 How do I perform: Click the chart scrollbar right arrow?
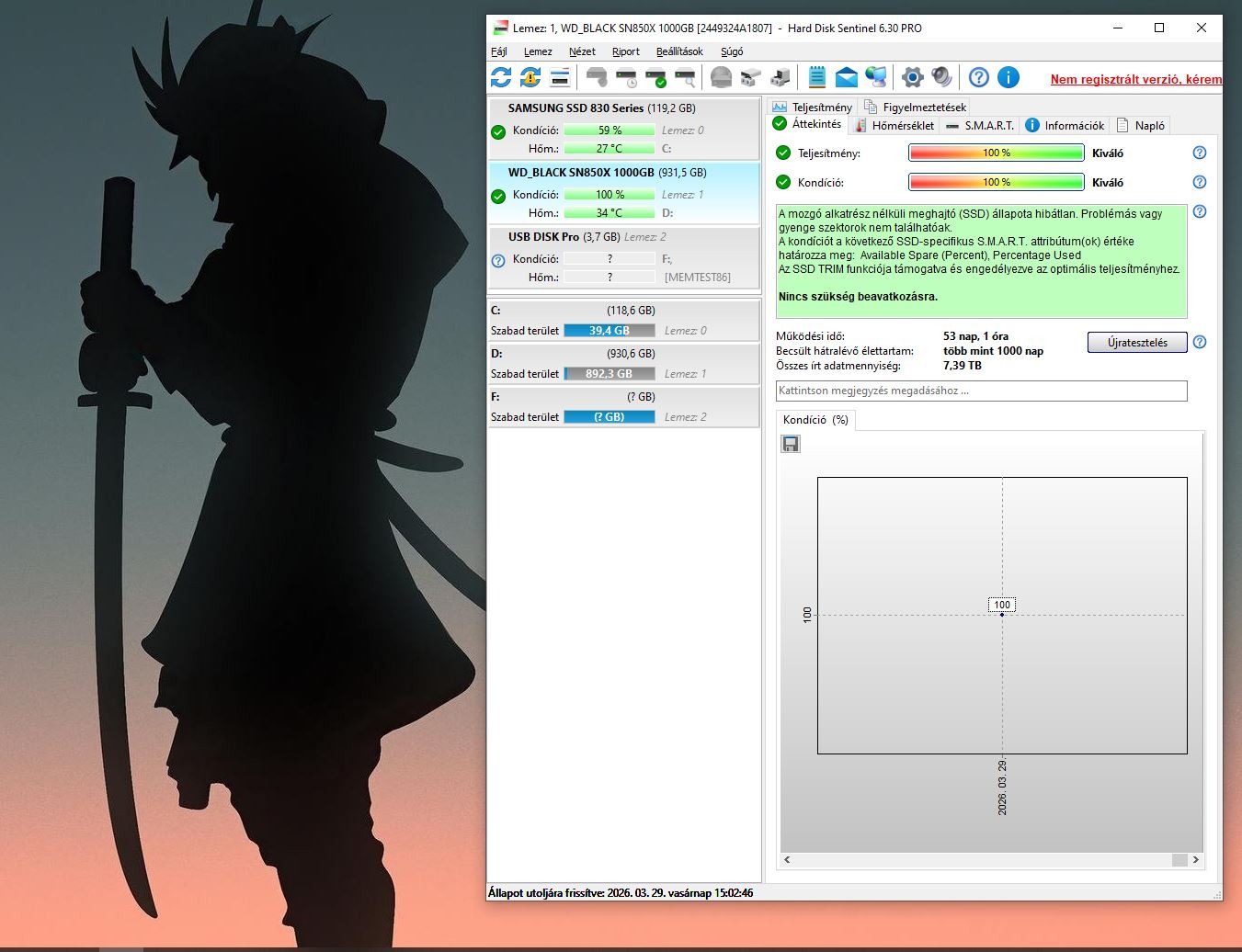1195,860
